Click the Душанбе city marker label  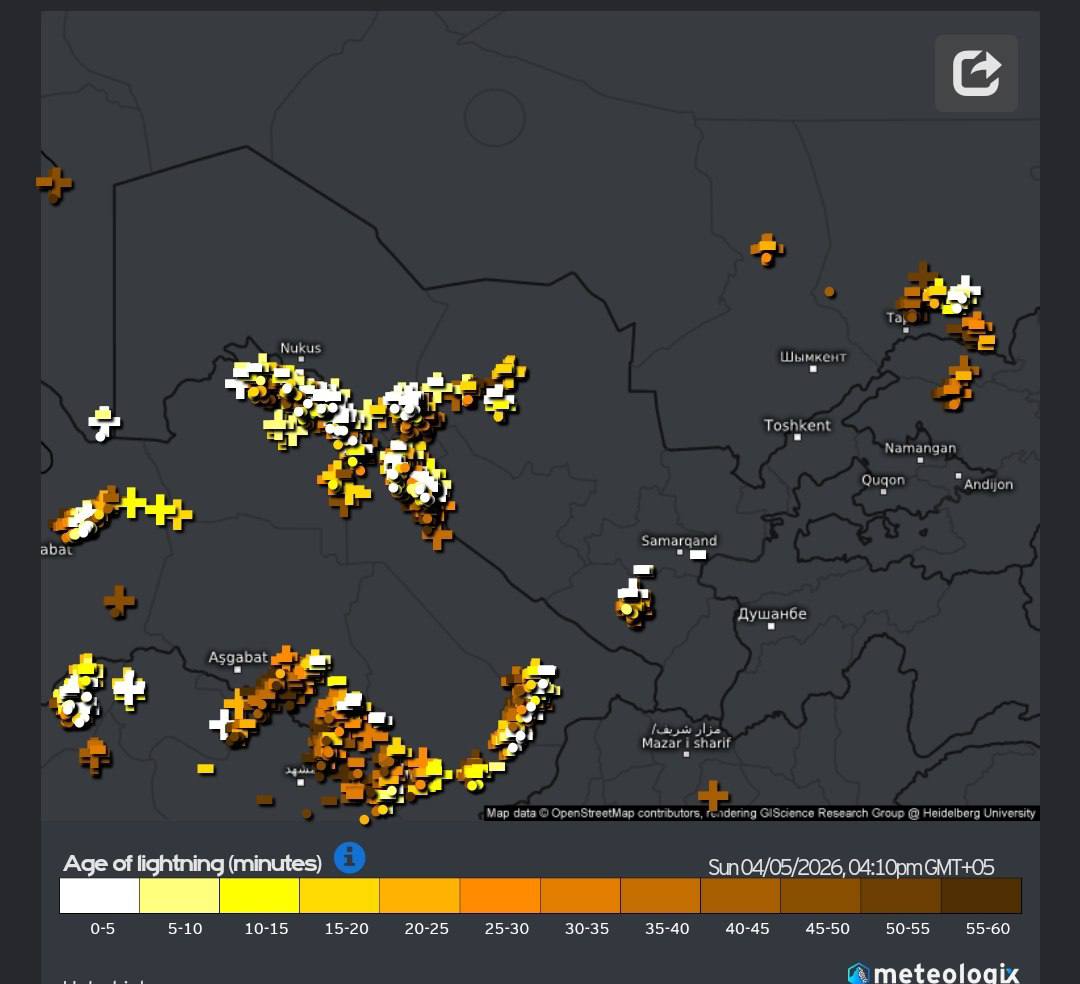point(771,614)
